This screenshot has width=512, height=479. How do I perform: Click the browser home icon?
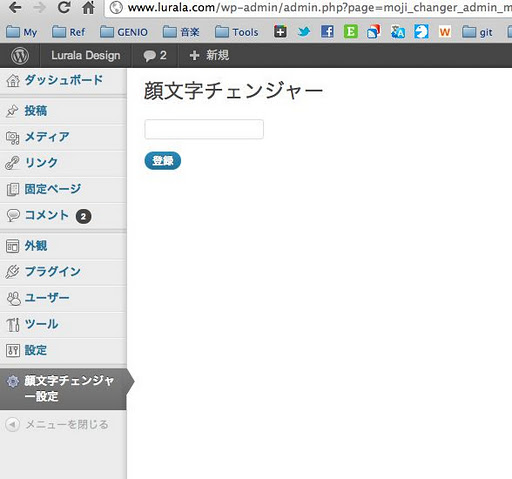(x=88, y=7)
